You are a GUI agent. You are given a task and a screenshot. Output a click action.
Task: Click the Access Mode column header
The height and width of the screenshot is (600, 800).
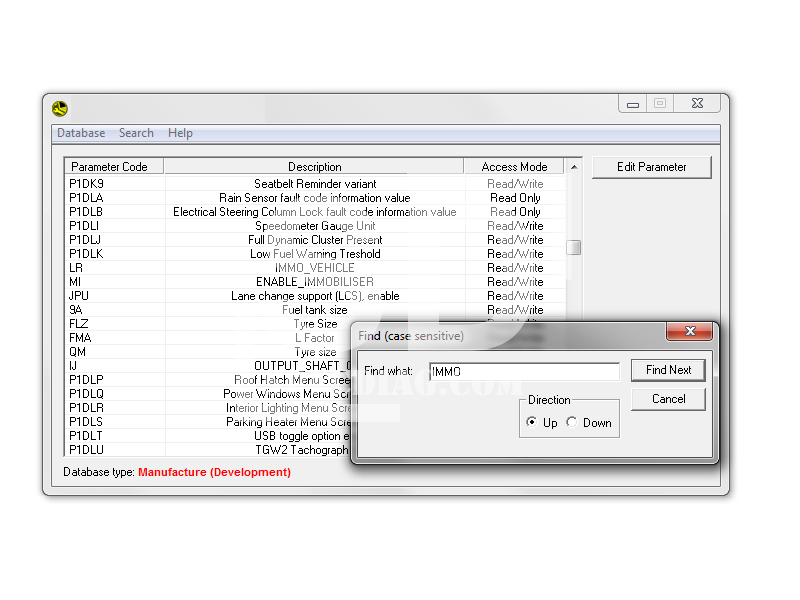click(514, 167)
